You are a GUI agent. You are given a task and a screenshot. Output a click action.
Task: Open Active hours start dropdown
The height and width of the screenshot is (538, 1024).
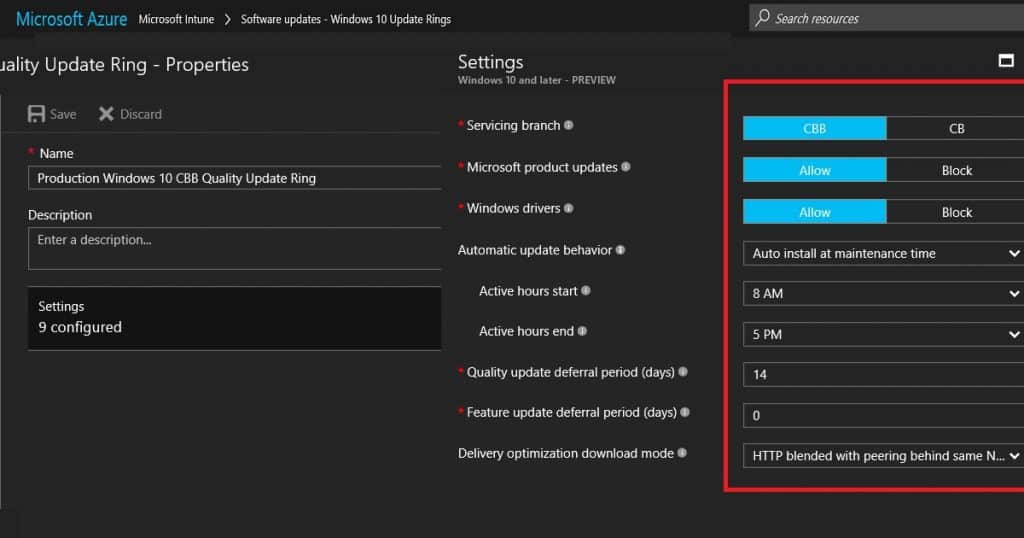click(883, 294)
